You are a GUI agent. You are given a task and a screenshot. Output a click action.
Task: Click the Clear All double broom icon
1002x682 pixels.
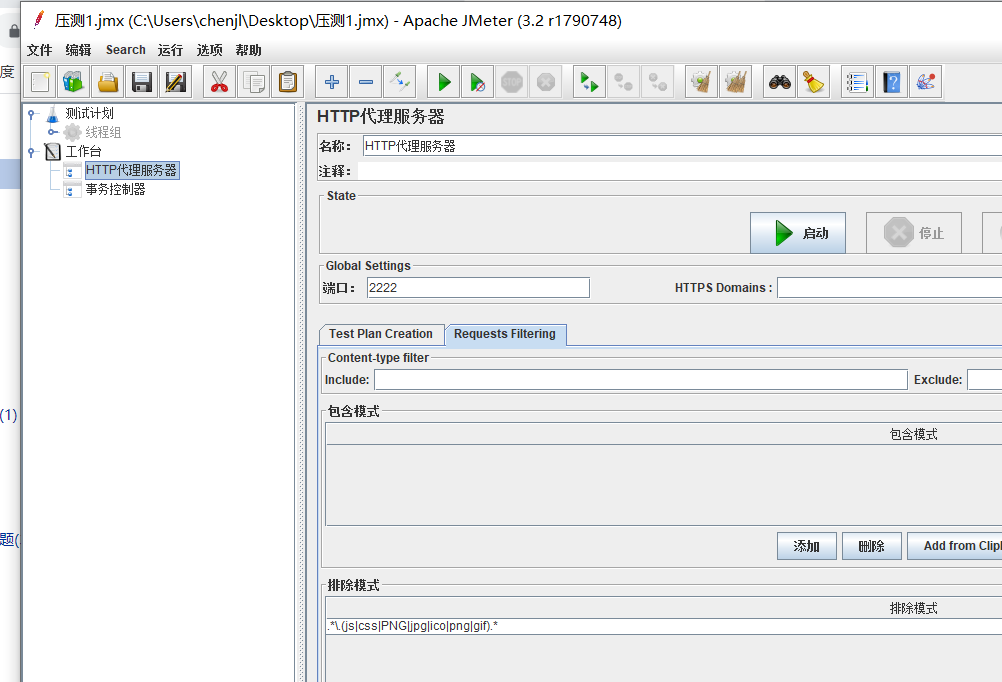pyautogui.click(x=736, y=82)
